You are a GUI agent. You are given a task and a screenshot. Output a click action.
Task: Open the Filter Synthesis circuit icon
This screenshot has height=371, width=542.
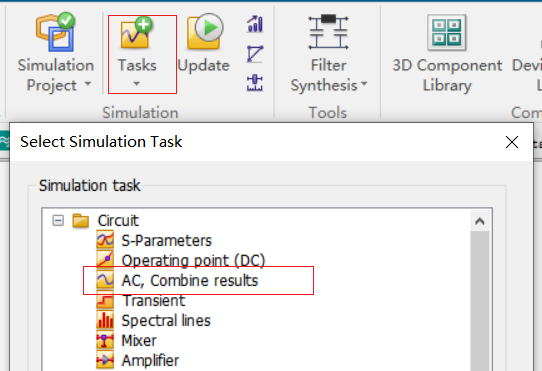click(328, 32)
